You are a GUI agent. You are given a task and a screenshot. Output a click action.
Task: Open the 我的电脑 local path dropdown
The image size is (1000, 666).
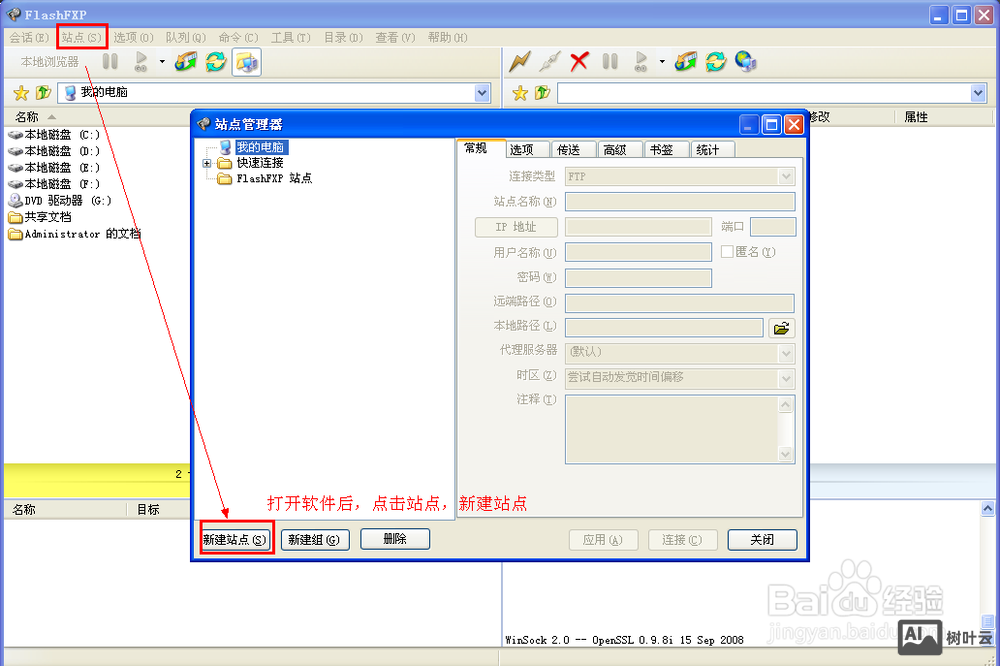coord(482,93)
